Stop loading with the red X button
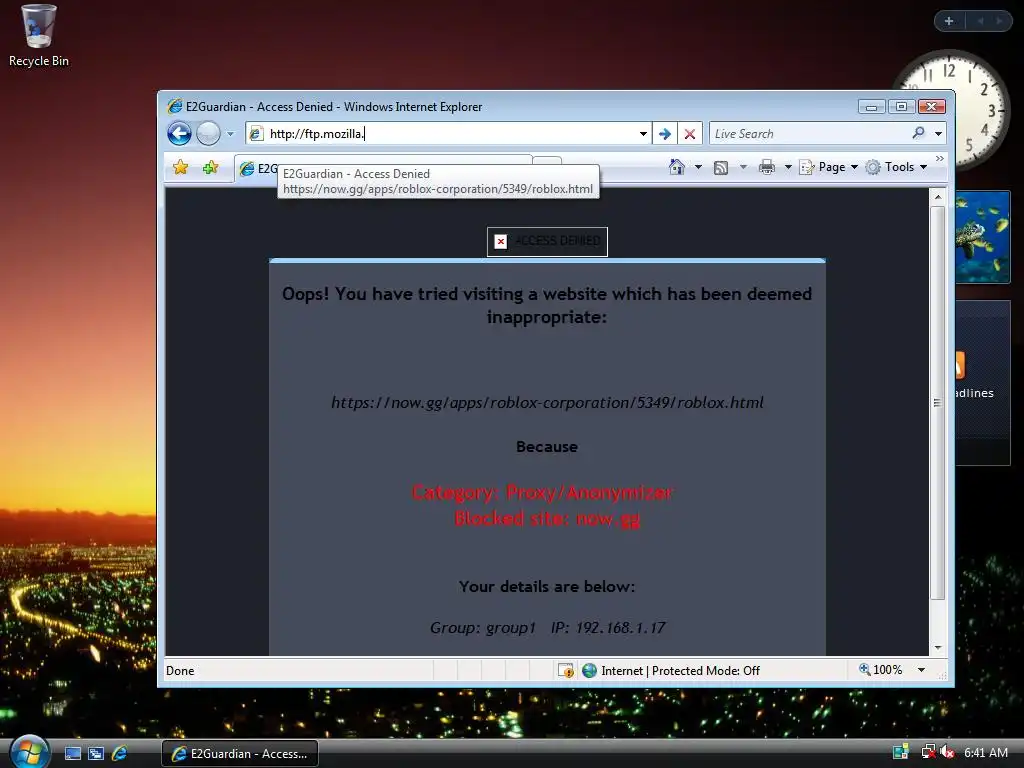Viewport: 1024px width, 768px height. pyautogui.click(x=690, y=134)
